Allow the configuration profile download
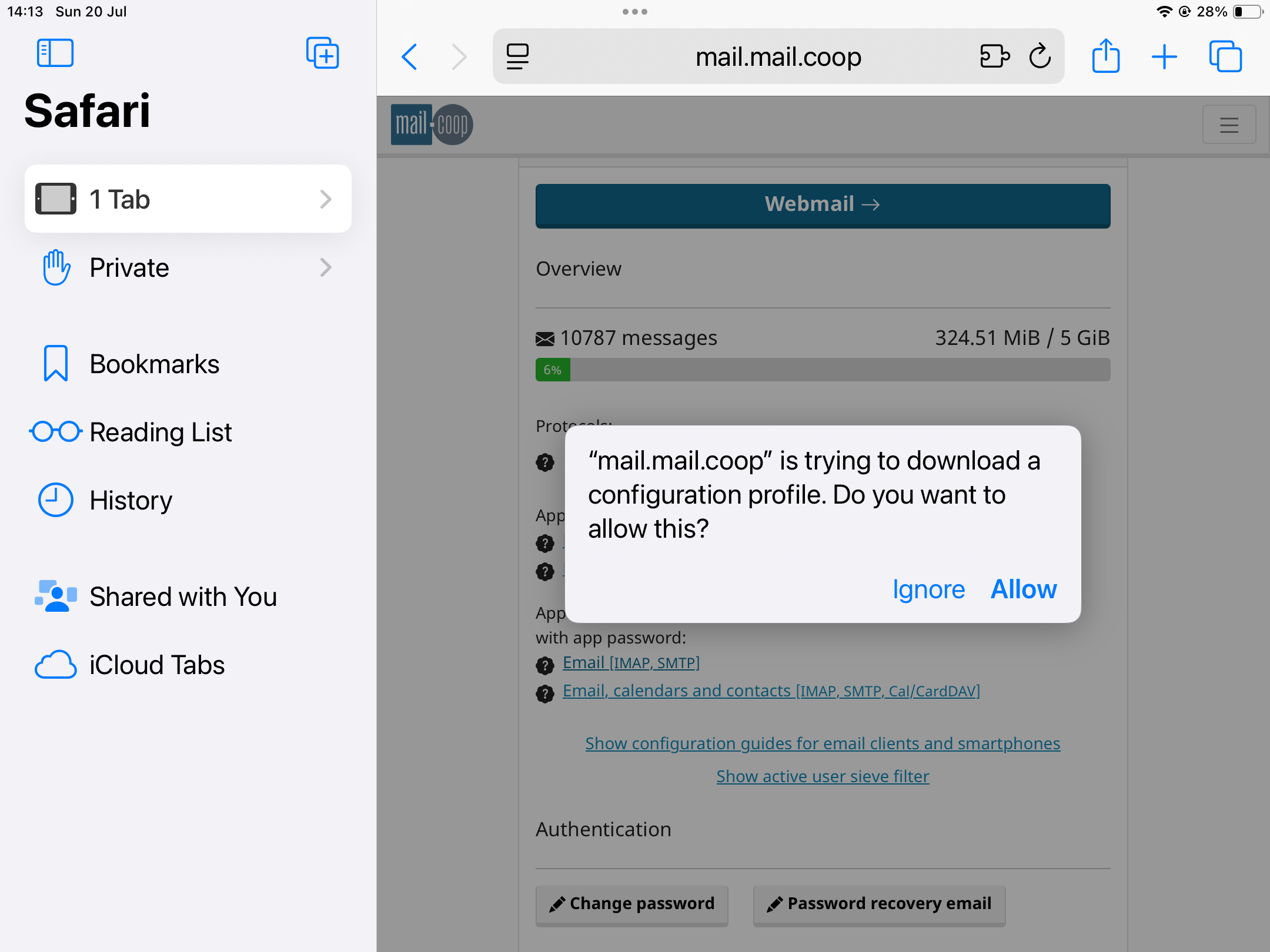 (1024, 589)
